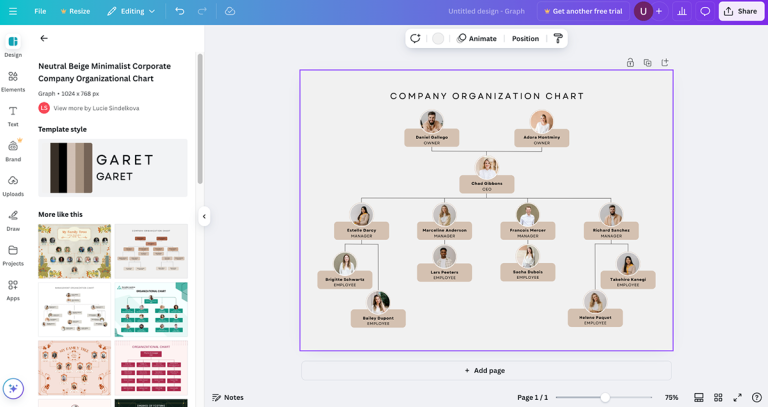The height and width of the screenshot is (407, 768).
Task: Select the Richard Sanchez manager card
Action: coord(611,230)
